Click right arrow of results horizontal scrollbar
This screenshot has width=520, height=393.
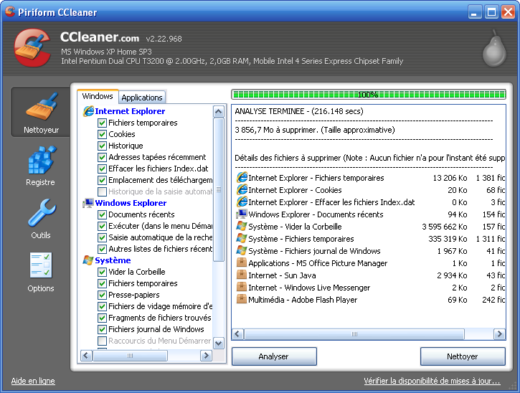pos(499,334)
